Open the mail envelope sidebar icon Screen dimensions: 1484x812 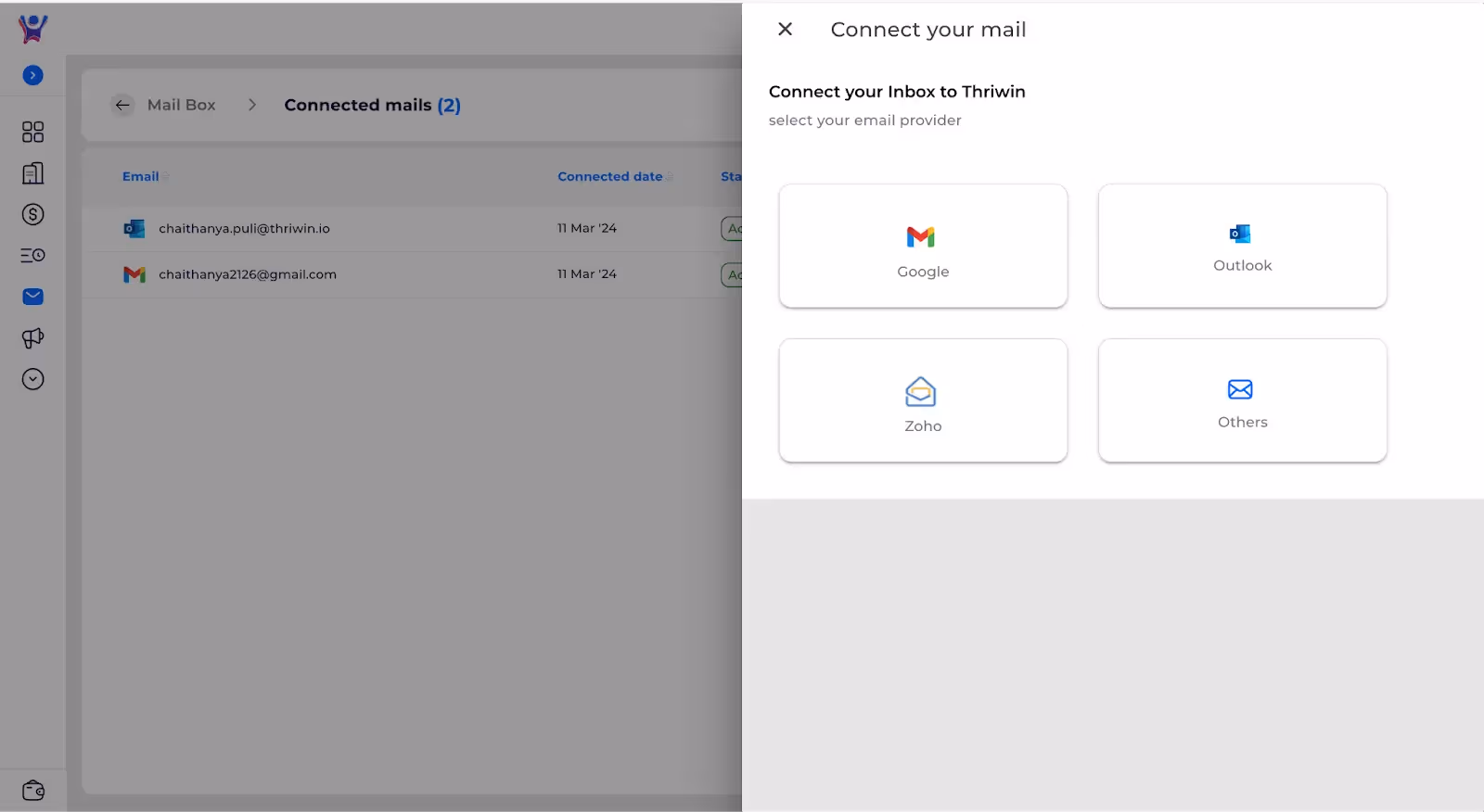click(x=32, y=297)
